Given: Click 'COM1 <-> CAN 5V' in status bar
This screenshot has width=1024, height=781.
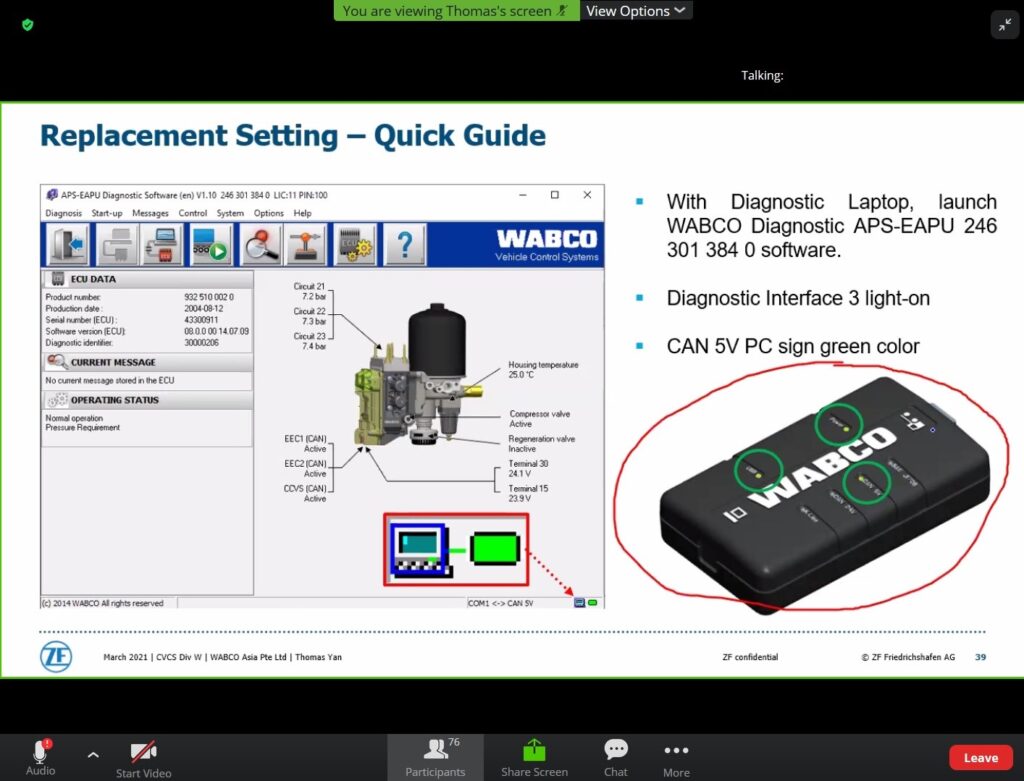Looking at the screenshot, I should tap(501, 603).
